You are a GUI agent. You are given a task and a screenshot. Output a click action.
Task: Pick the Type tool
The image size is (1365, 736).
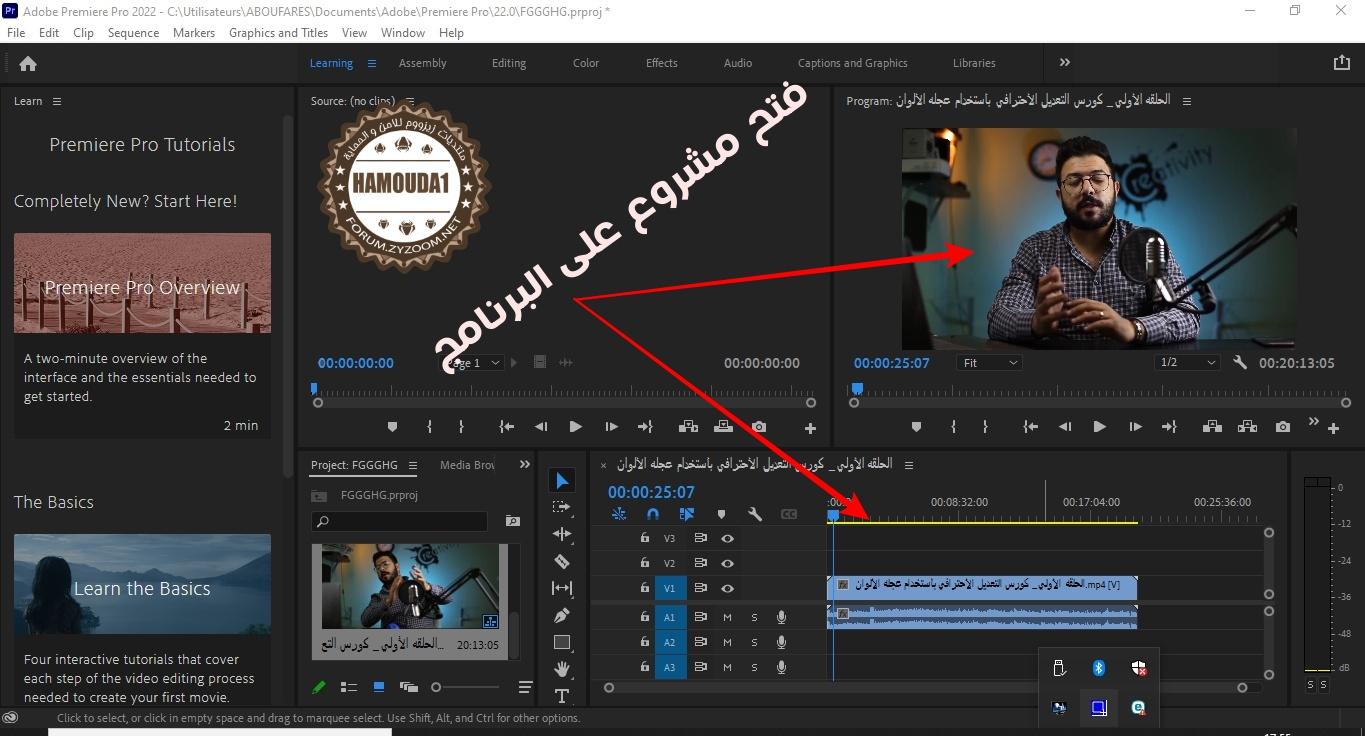click(x=562, y=695)
